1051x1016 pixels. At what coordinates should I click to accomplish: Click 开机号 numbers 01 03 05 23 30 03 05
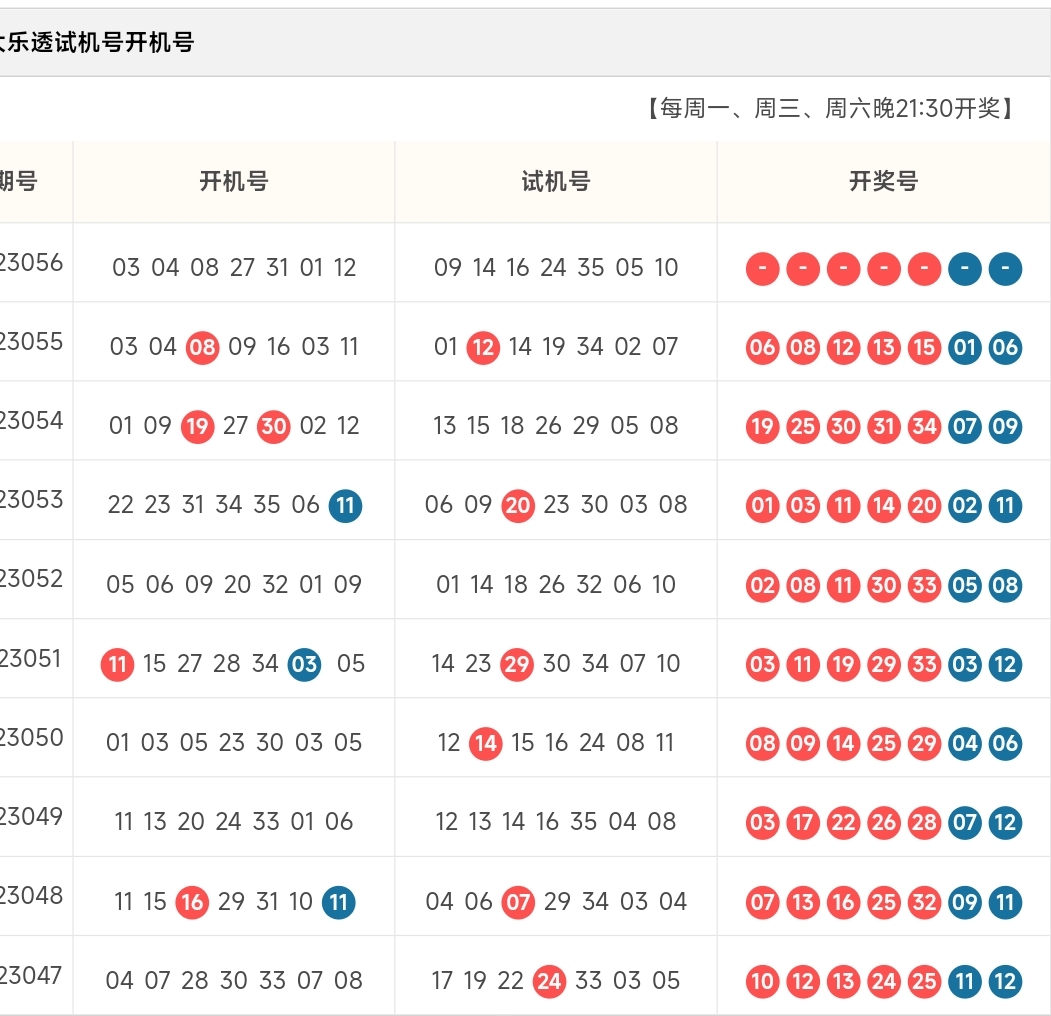pyautogui.click(x=234, y=743)
